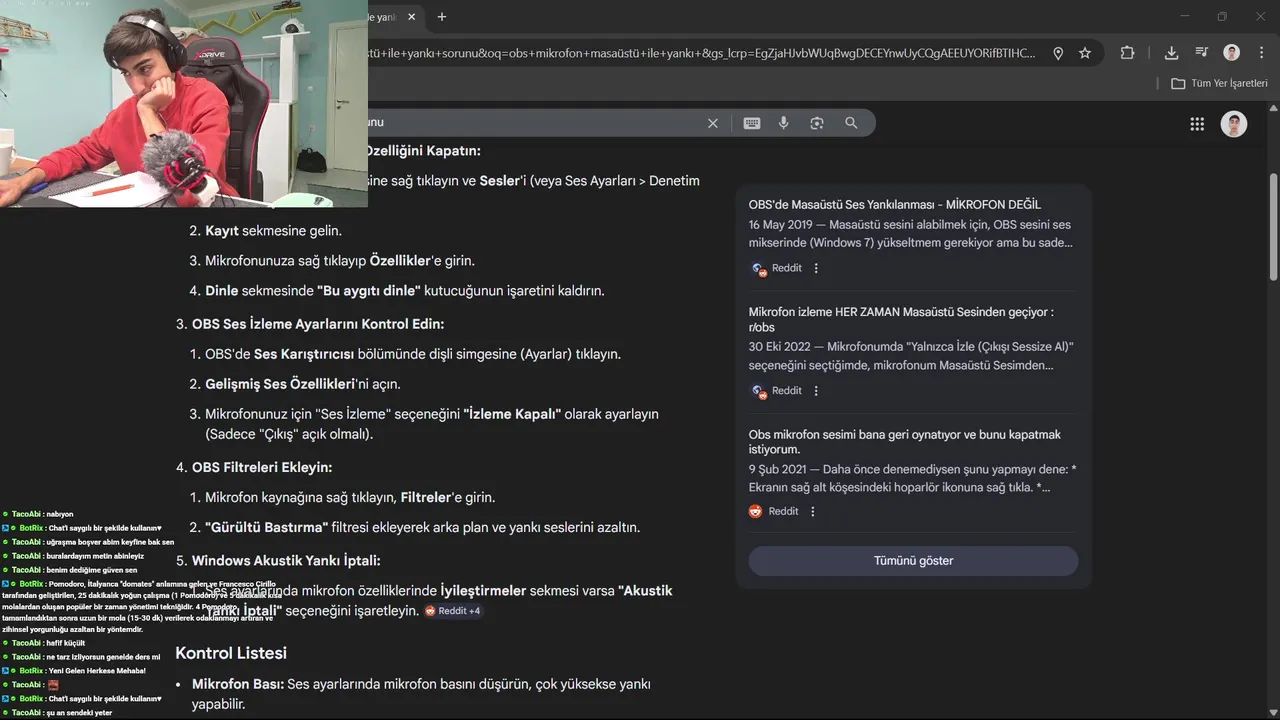Viewport: 1280px width, 720px height.
Task: Restore down the Chrome window
Action: coord(1222,17)
